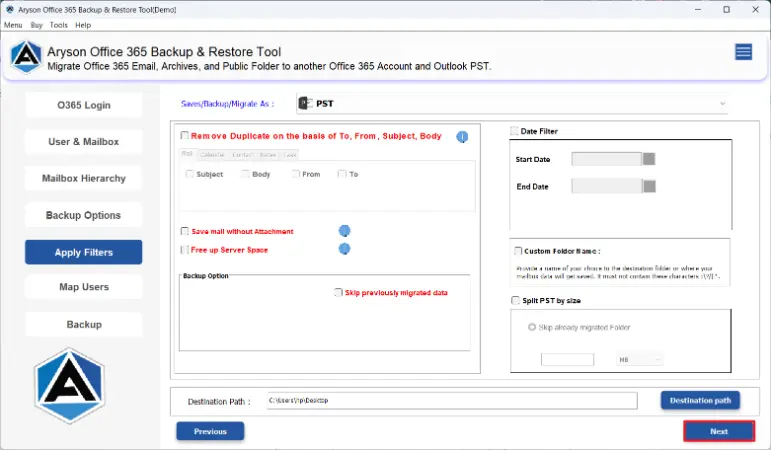Open the Help menu
The height and width of the screenshot is (450, 771).
(83, 25)
